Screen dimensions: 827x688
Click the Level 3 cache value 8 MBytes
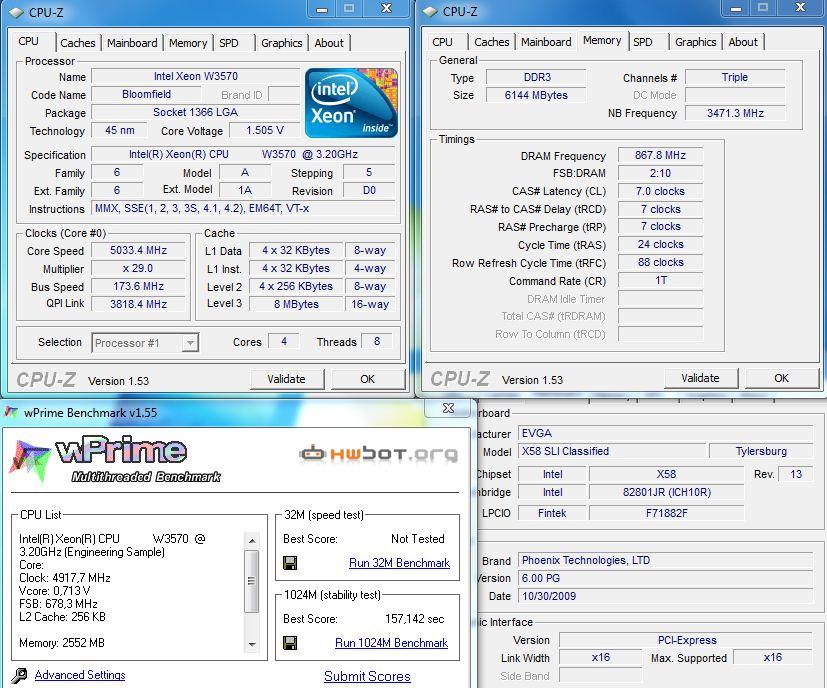click(296, 304)
